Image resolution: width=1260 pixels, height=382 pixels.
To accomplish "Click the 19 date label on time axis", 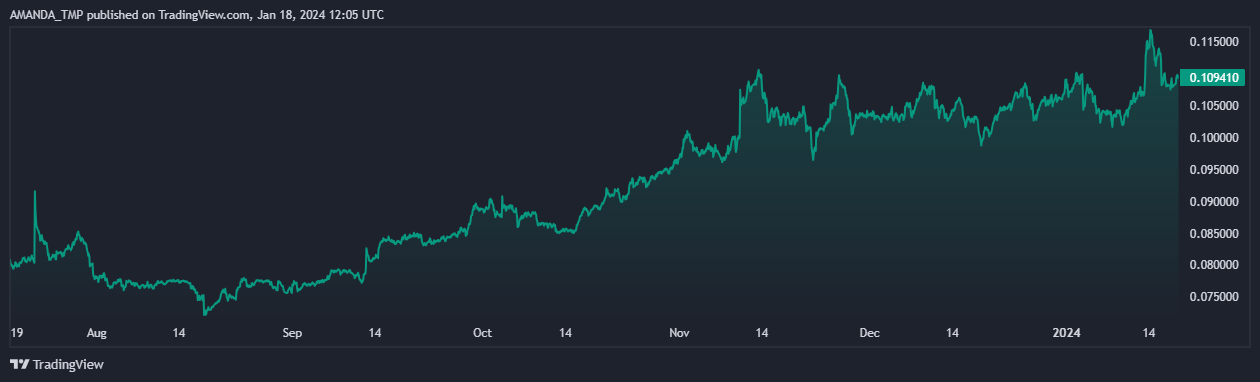I will coord(16,332).
